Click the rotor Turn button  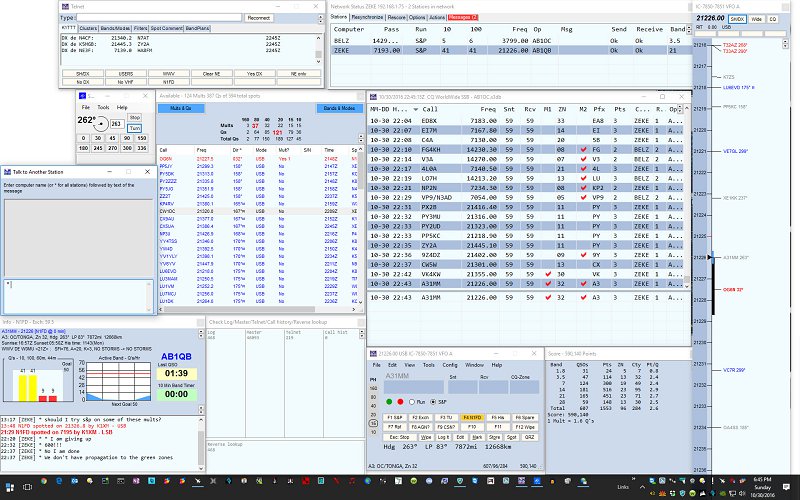coord(135,128)
